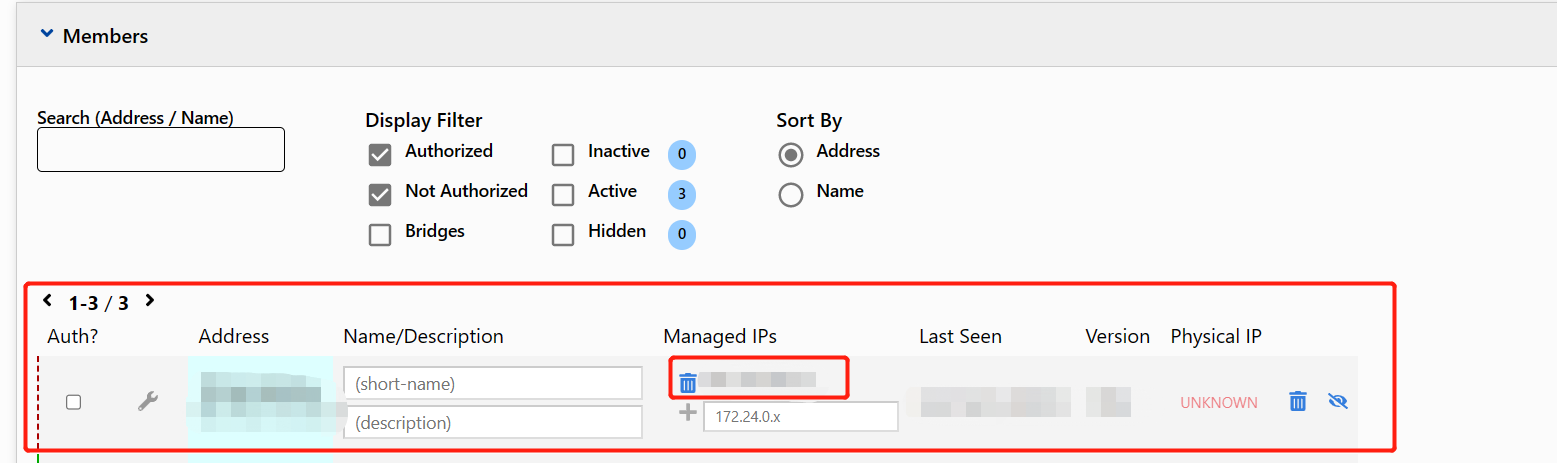Hide the member using crossed eye icon
This screenshot has height=463, width=1557.
tap(1338, 402)
